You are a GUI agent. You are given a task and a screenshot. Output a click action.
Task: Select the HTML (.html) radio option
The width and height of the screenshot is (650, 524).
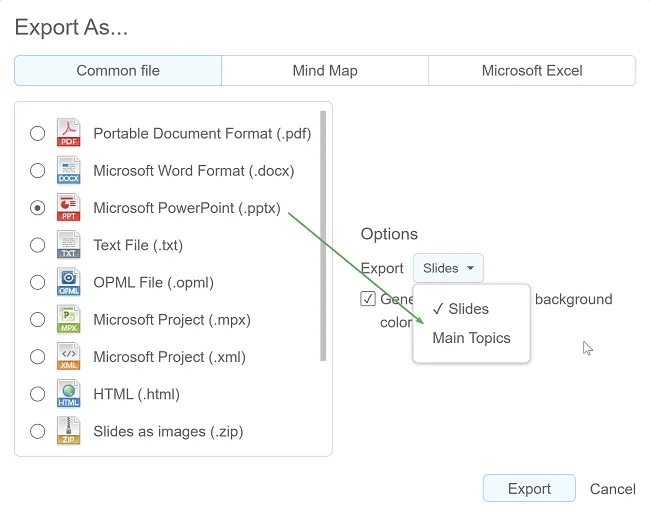coord(38,394)
